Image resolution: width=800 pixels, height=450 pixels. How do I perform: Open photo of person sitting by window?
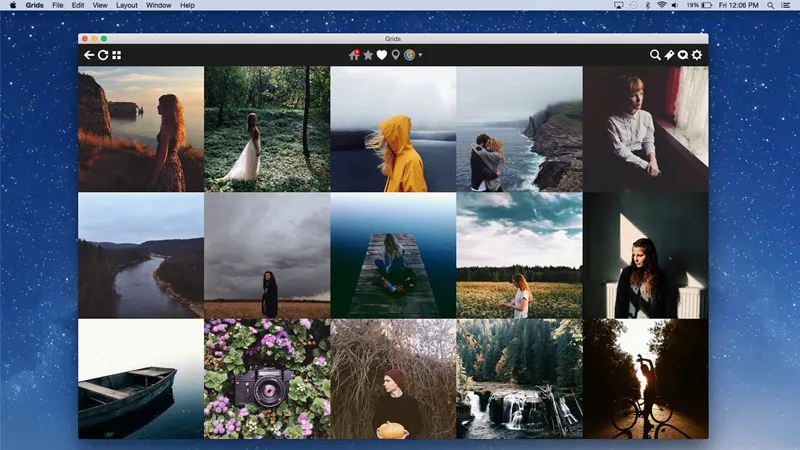[x=645, y=129]
